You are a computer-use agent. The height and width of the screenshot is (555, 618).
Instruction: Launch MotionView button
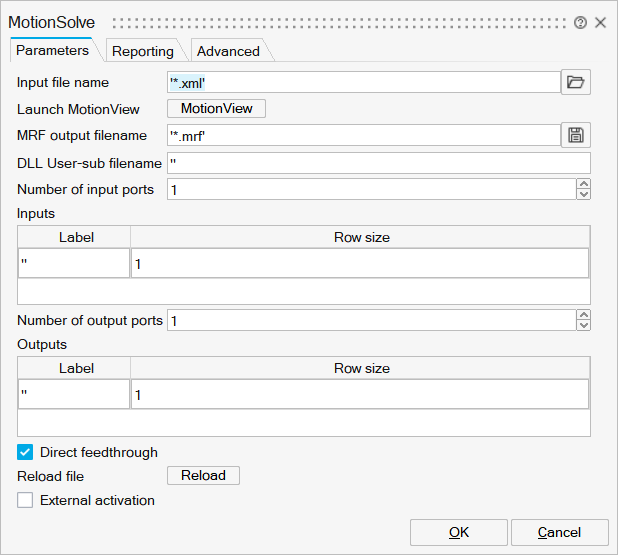(x=216, y=109)
